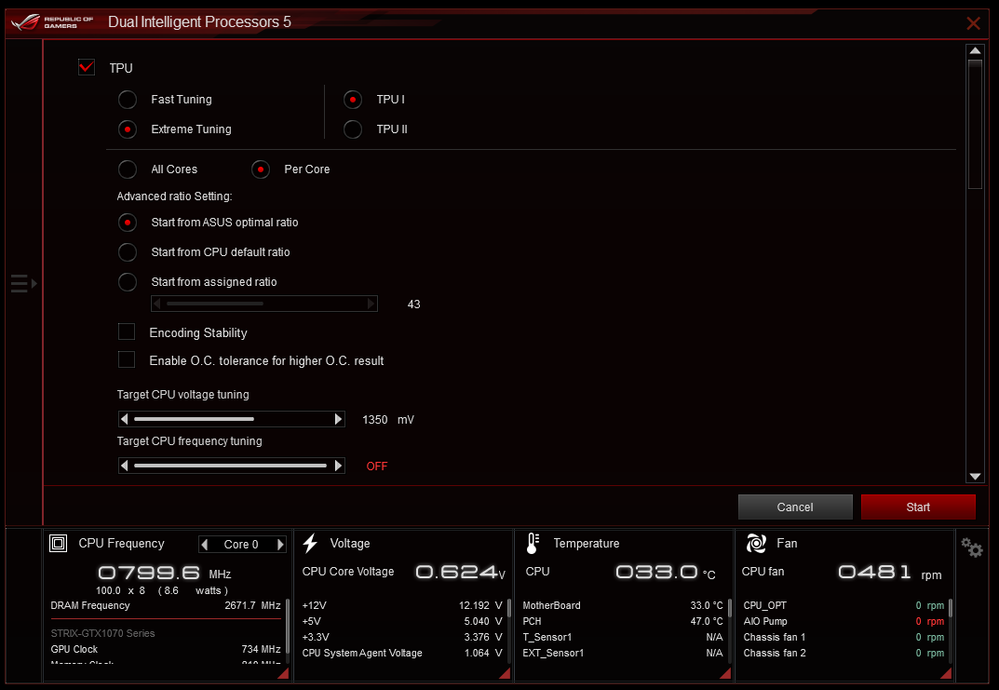Uncheck the TPU checkbox
The width and height of the screenshot is (999, 690).
coord(87,68)
